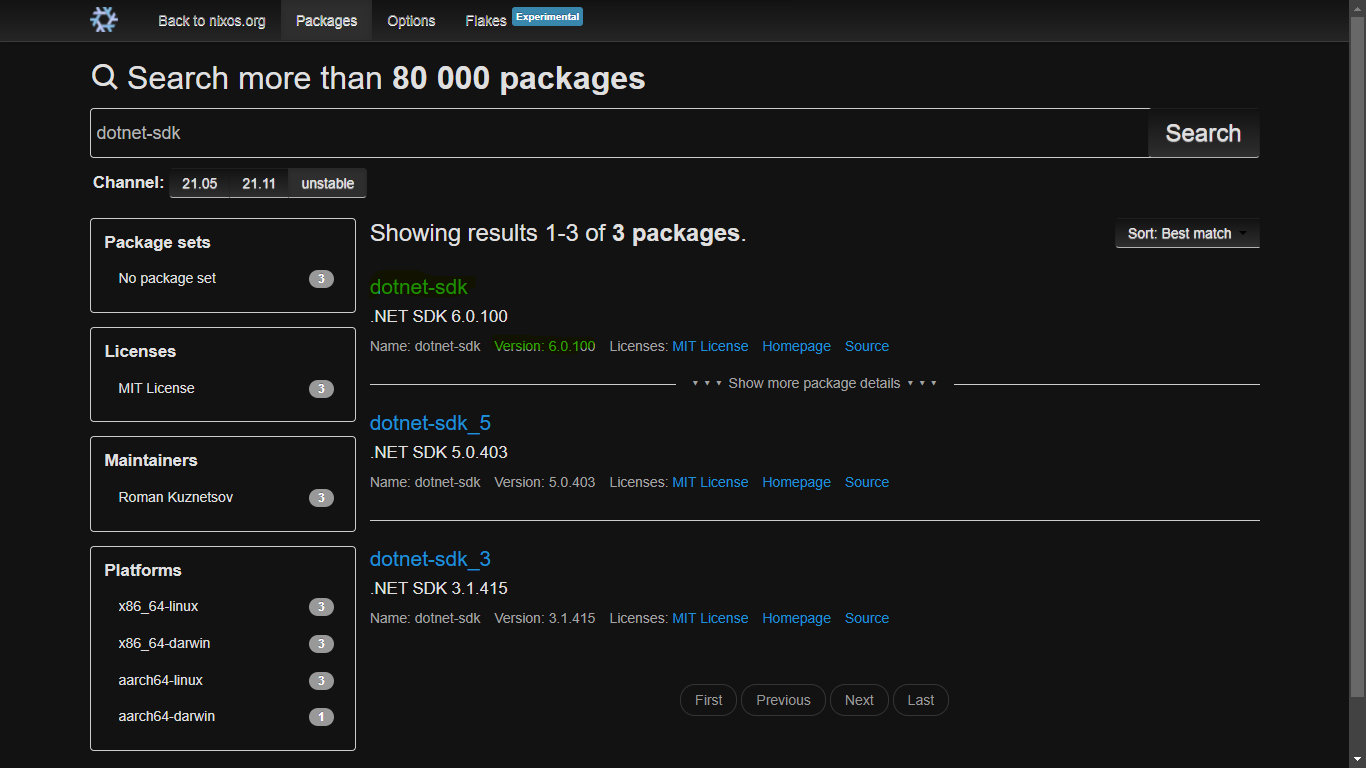Open MIT License link for dotnet-sdk 6.0.100
Screen dimensions: 1366x768
710,346
